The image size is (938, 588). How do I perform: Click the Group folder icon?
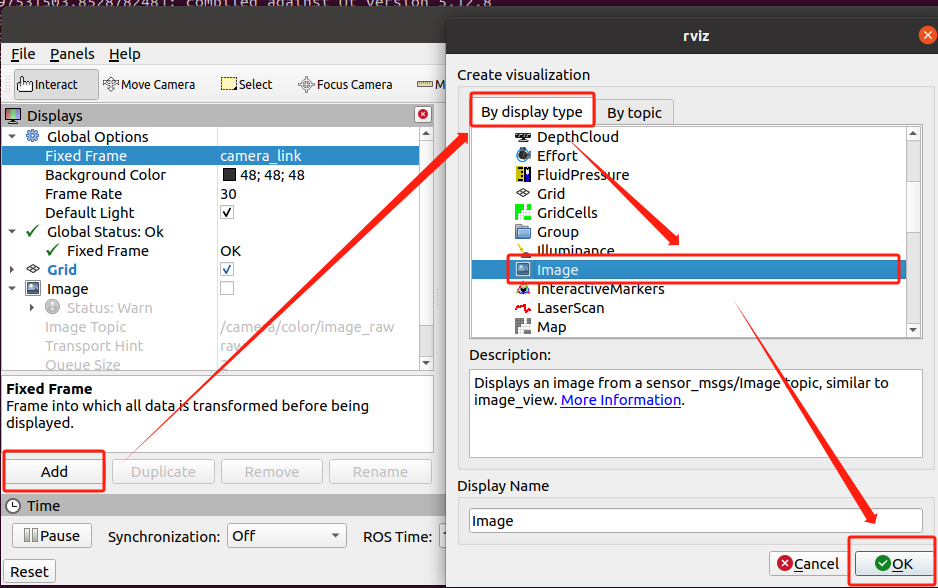[x=523, y=231]
